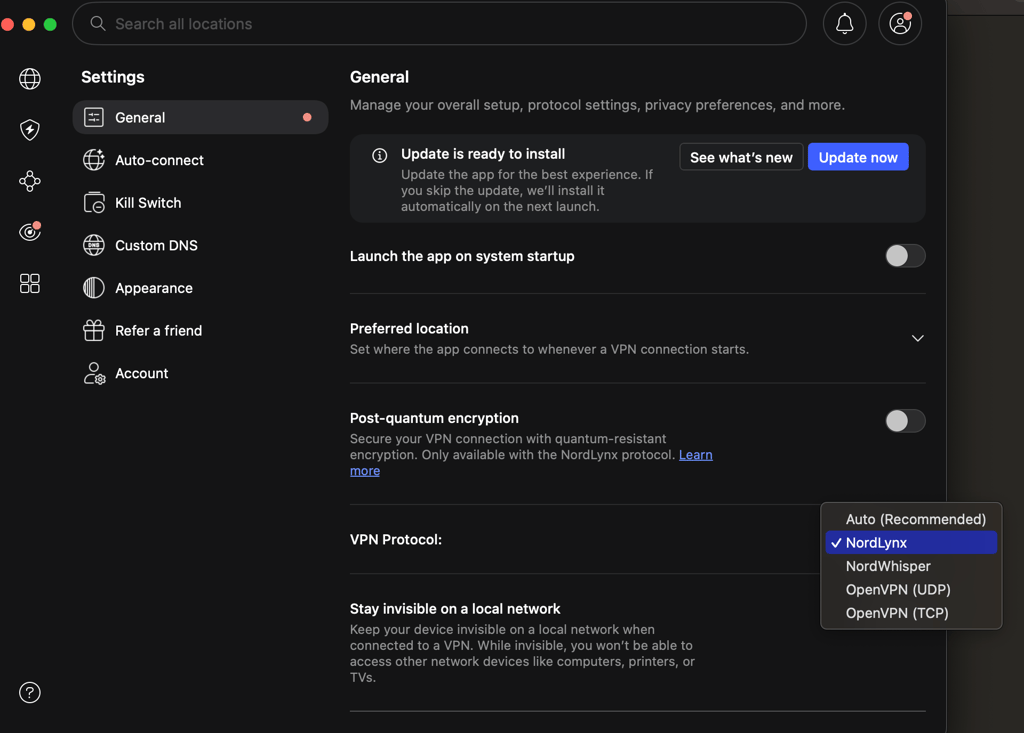Focus the Search all locations field
The height and width of the screenshot is (733, 1024).
point(440,24)
